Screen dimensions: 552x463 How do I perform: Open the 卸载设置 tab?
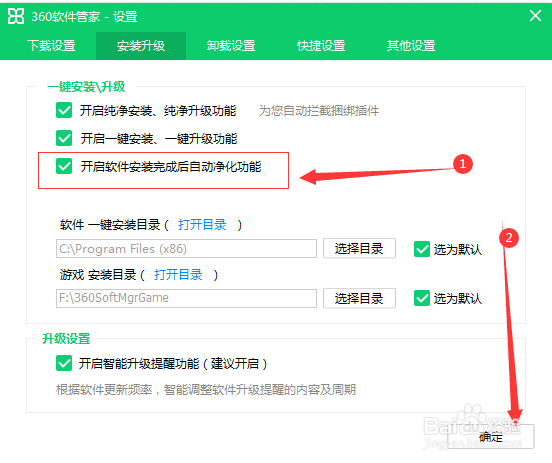[x=231, y=46]
